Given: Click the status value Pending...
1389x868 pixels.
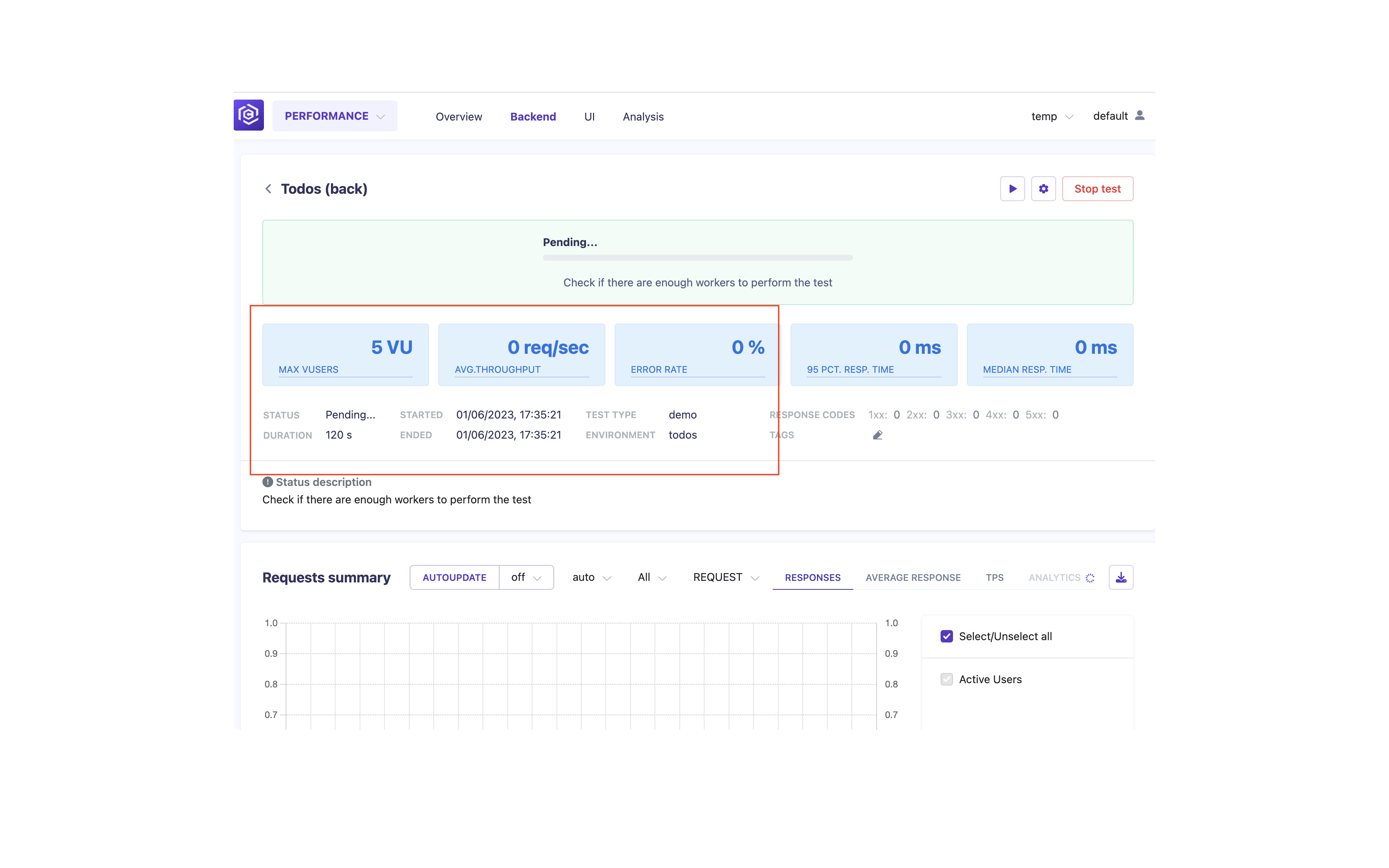Looking at the screenshot, I should point(350,415).
